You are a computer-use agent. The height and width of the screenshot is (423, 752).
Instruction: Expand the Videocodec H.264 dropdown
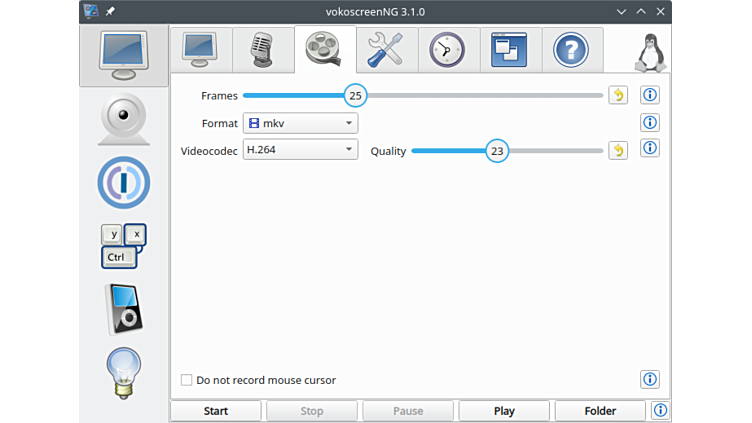click(x=300, y=150)
